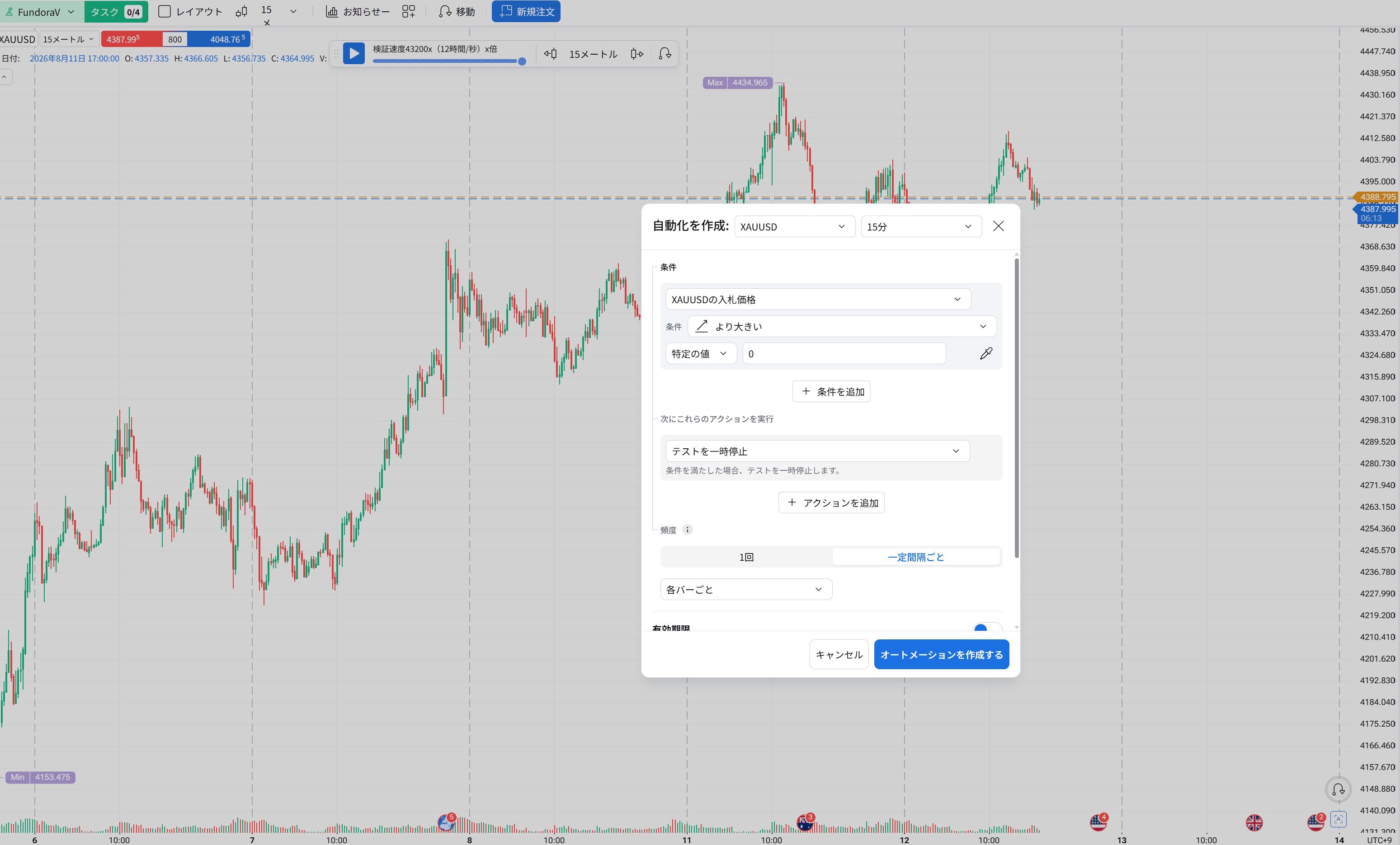
Task: Click the add-widget grid icon in toolbar
Action: [409, 11]
